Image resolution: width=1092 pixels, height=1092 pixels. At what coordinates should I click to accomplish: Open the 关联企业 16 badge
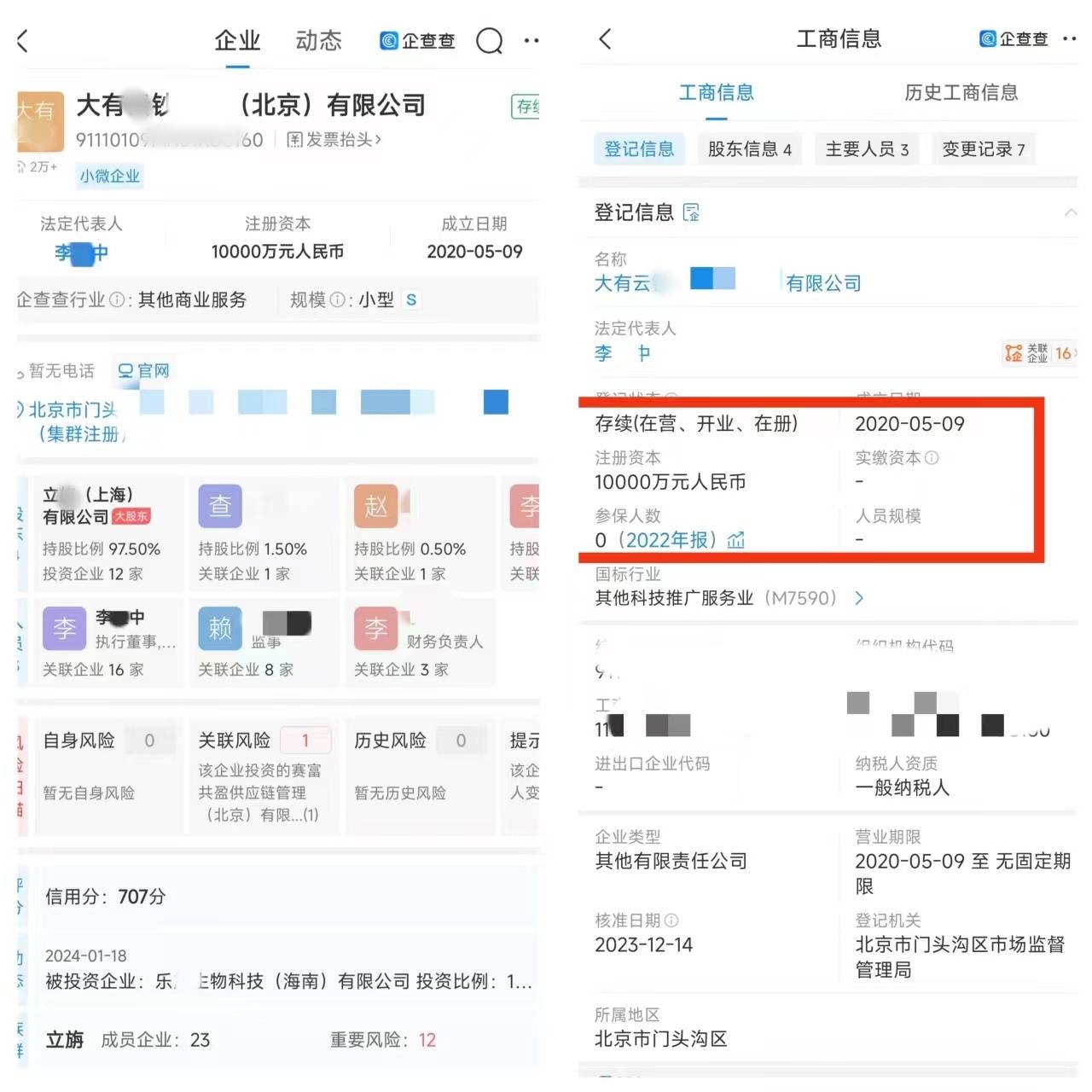pos(1040,352)
